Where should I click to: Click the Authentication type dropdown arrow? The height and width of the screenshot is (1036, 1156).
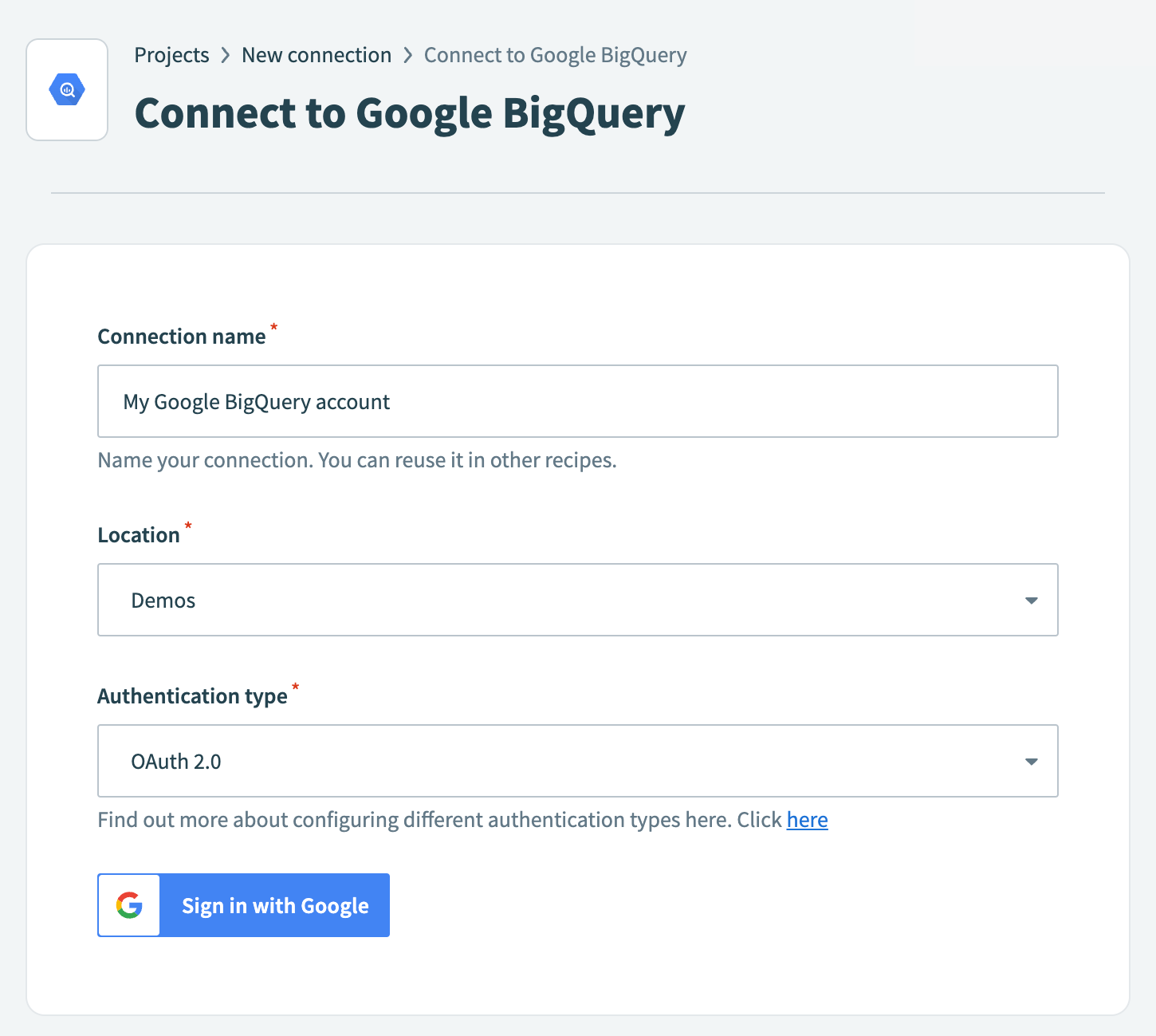click(x=1031, y=761)
